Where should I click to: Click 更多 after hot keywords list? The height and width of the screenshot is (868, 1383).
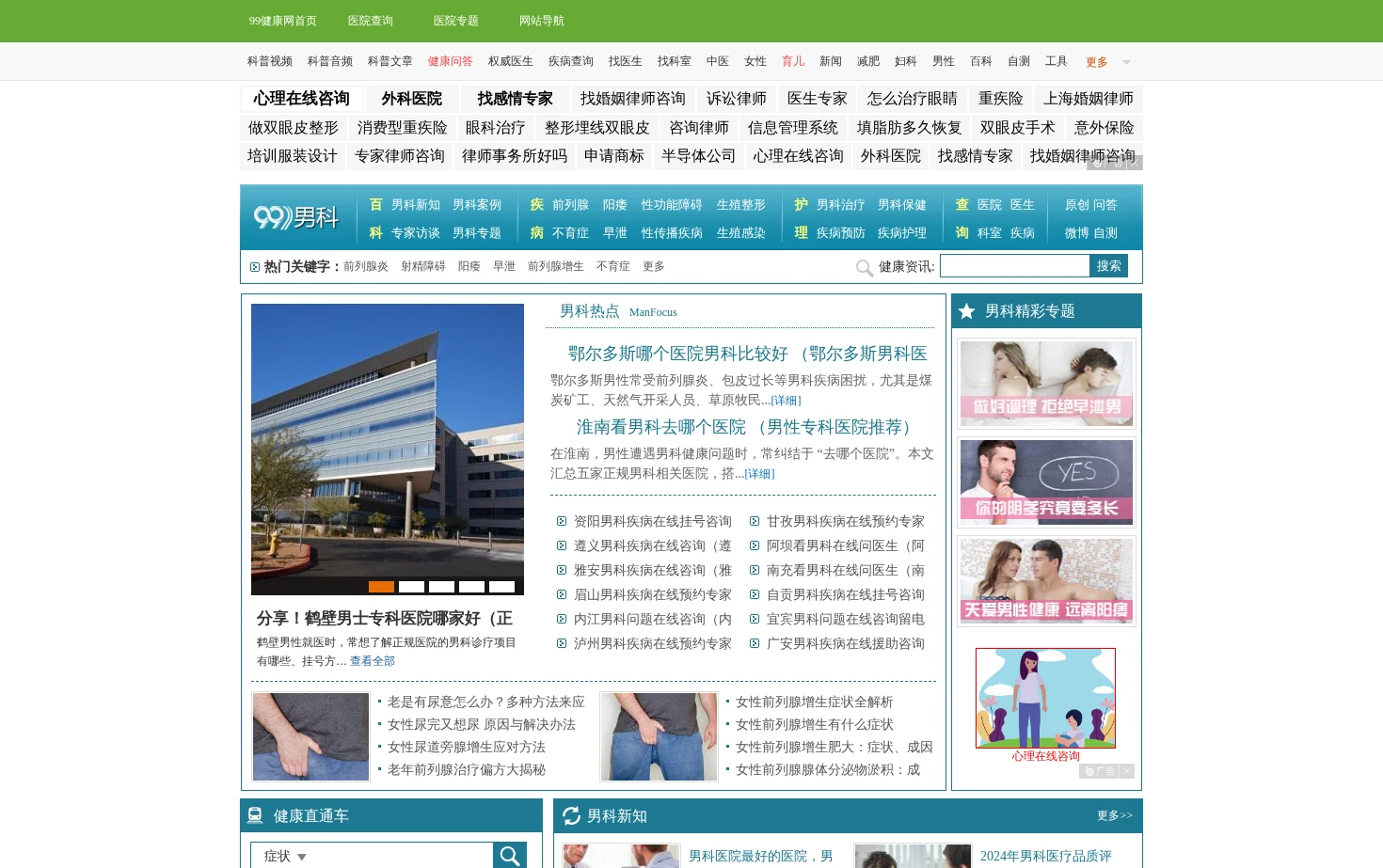[x=654, y=267]
